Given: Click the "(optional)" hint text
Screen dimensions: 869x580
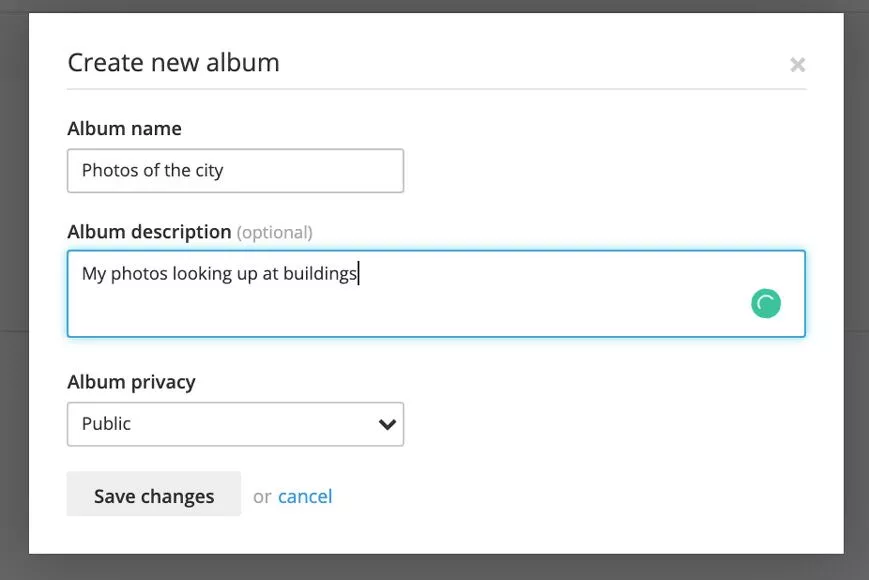Looking at the screenshot, I should tap(274, 233).
